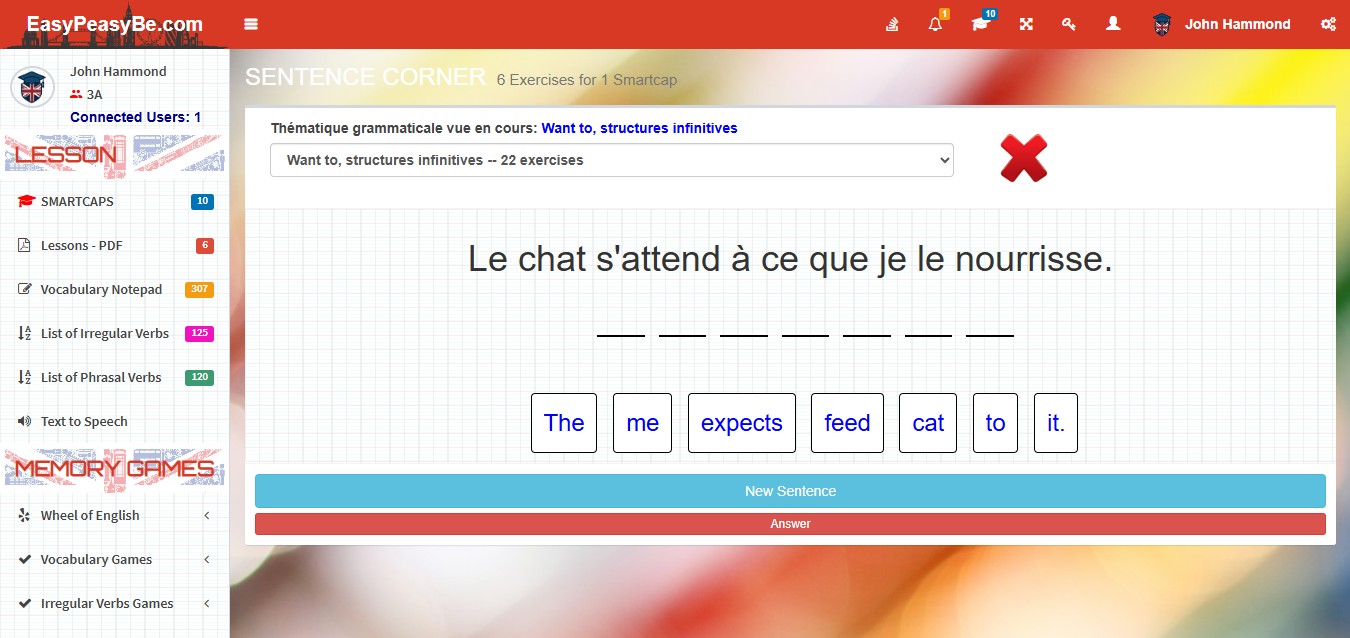Toggle fullscreen with the expand arrows icon
Screen dimensions: 1350x638
click(1026, 25)
